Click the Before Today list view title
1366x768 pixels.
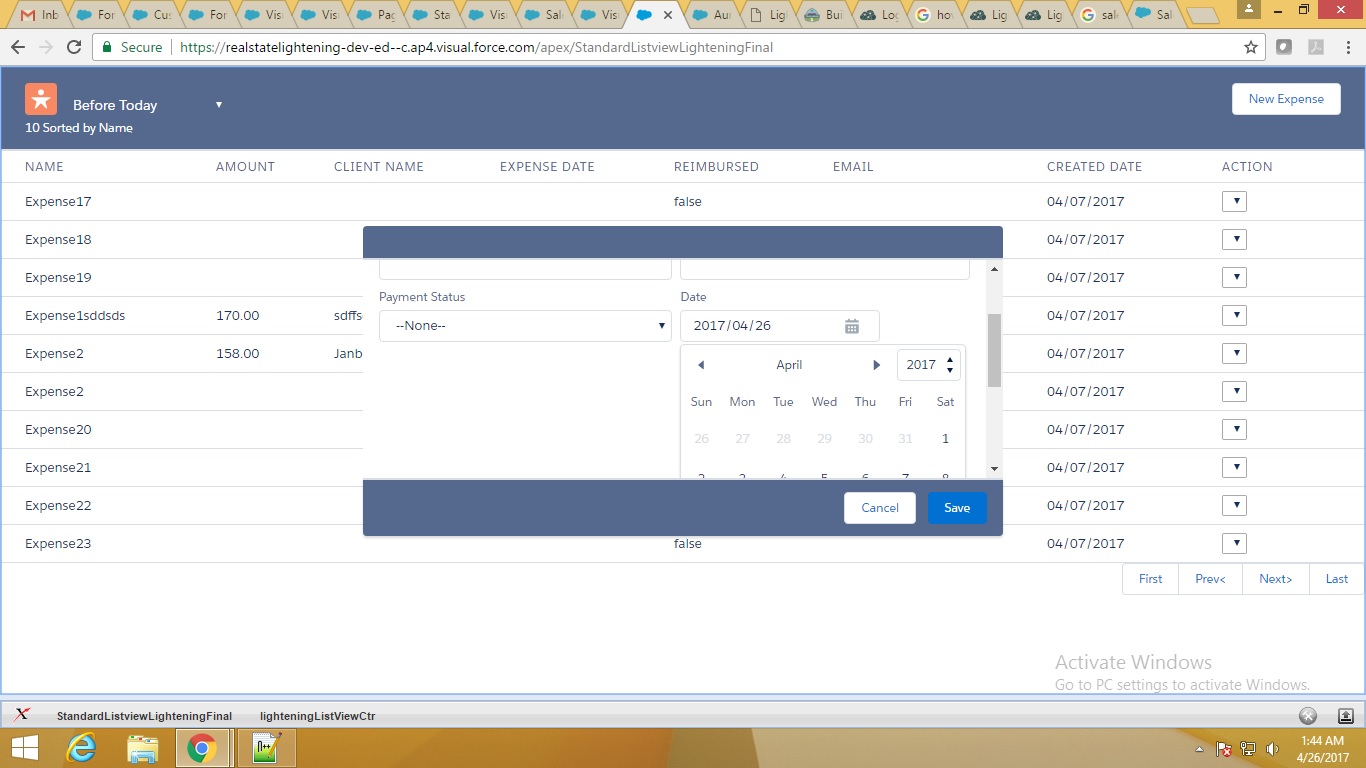[115, 105]
